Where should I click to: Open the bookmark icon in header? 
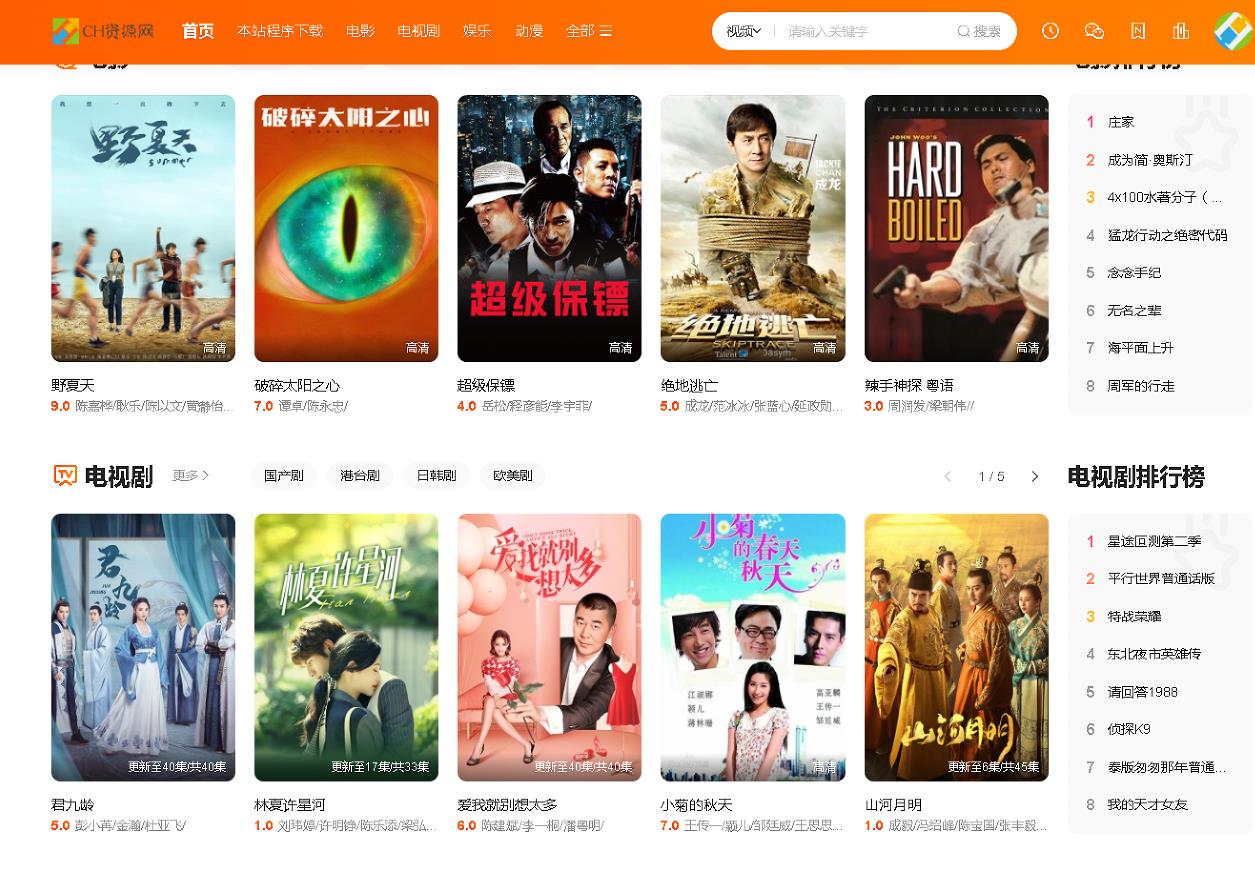click(1138, 31)
